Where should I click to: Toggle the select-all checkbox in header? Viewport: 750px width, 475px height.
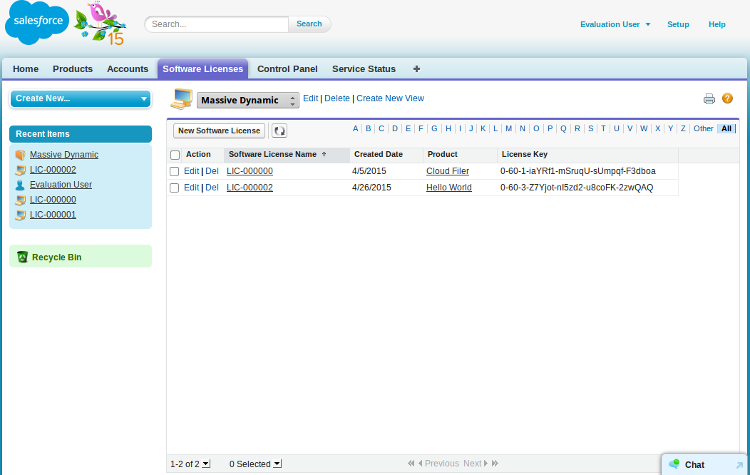pyautogui.click(x=175, y=155)
